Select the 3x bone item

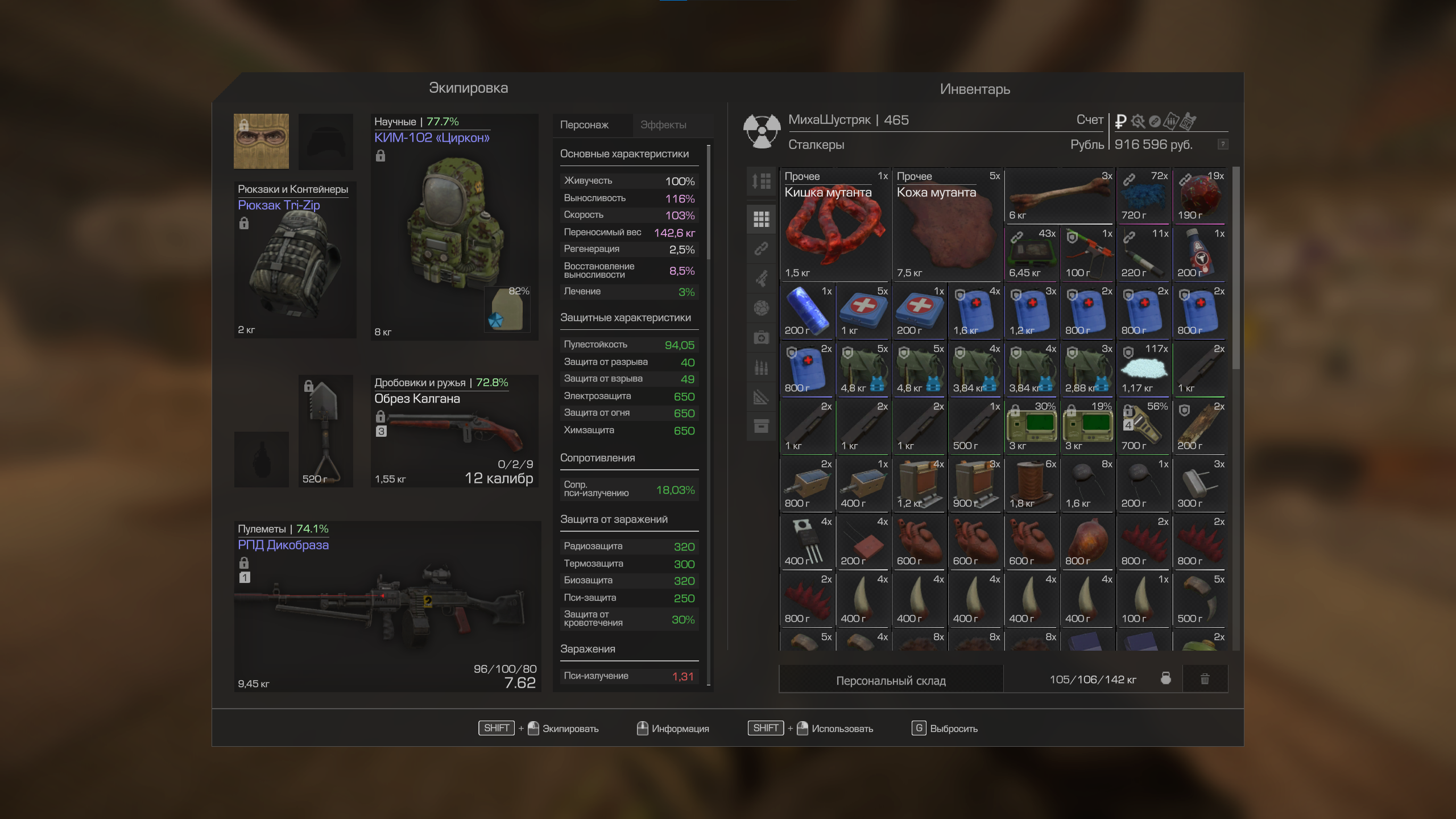click(1058, 196)
